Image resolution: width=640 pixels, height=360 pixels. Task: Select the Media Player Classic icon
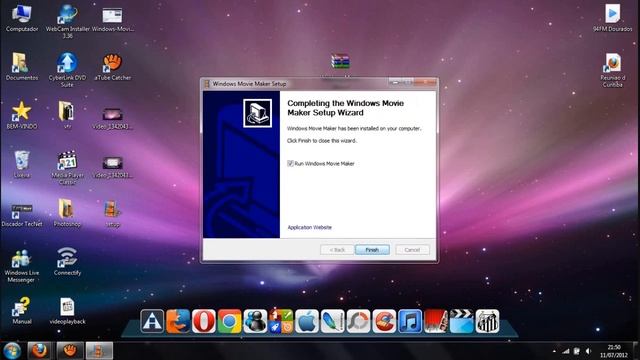tap(67, 167)
